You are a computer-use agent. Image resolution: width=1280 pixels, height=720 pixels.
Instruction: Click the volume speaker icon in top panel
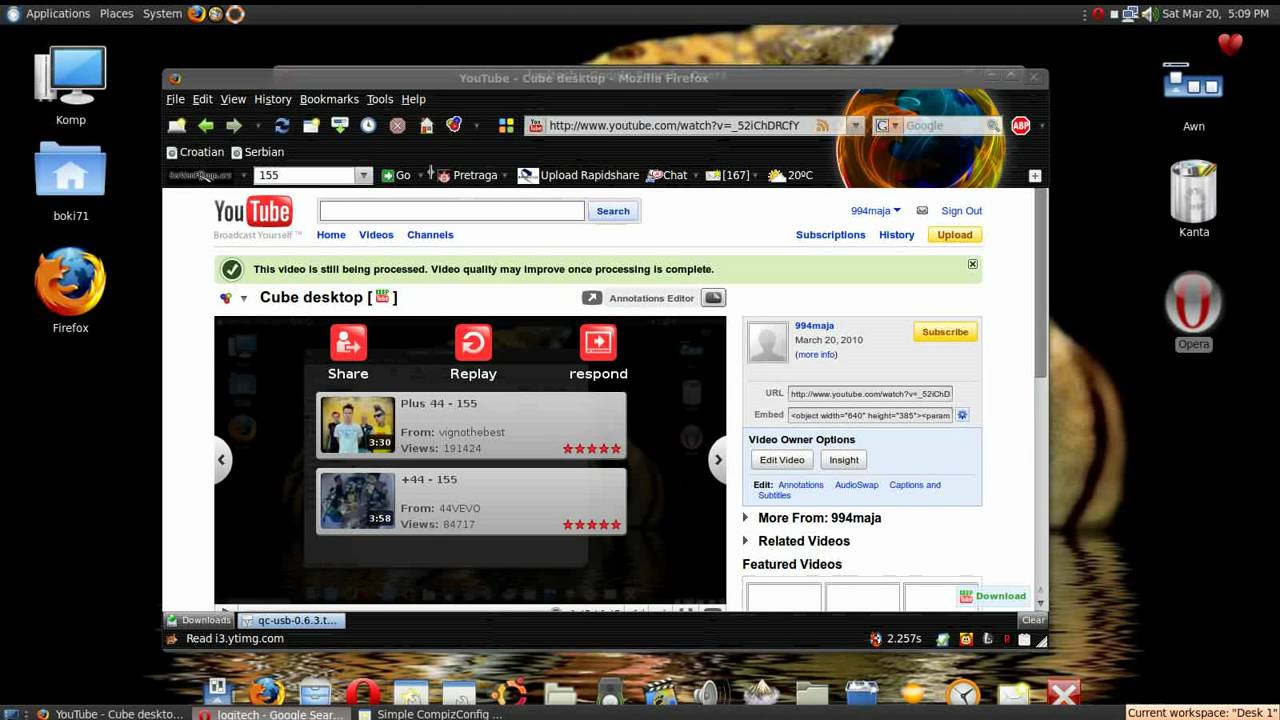click(x=1149, y=14)
